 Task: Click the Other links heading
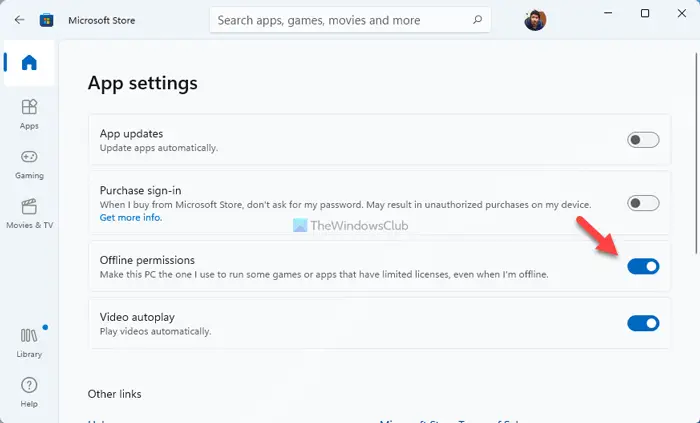pos(114,394)
